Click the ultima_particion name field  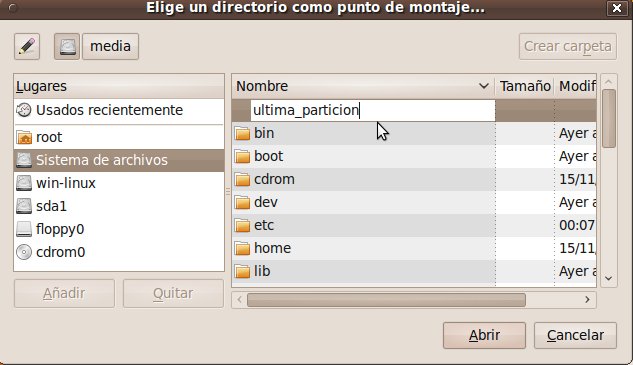373,110
